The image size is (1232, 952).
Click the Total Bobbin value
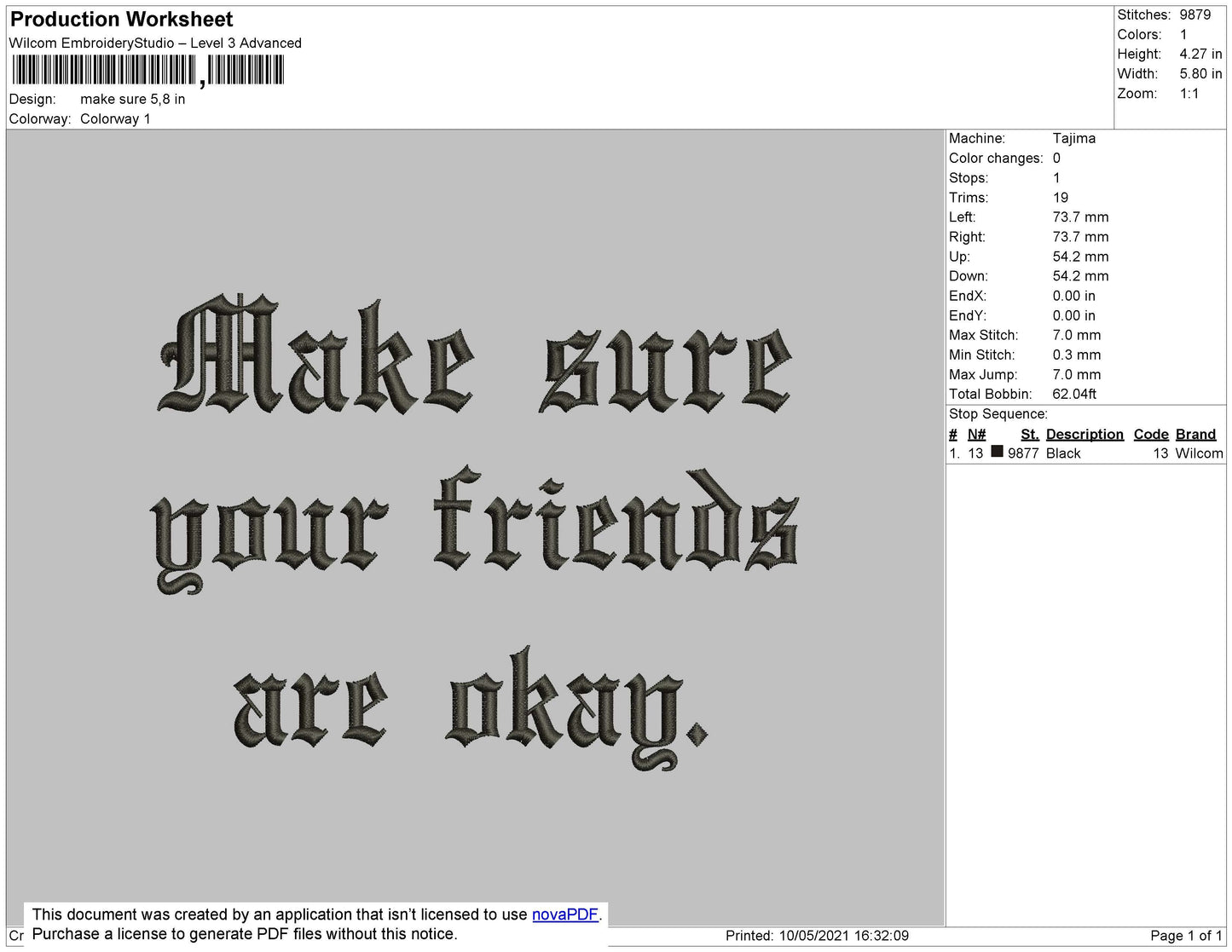(x=1074, y=394)
